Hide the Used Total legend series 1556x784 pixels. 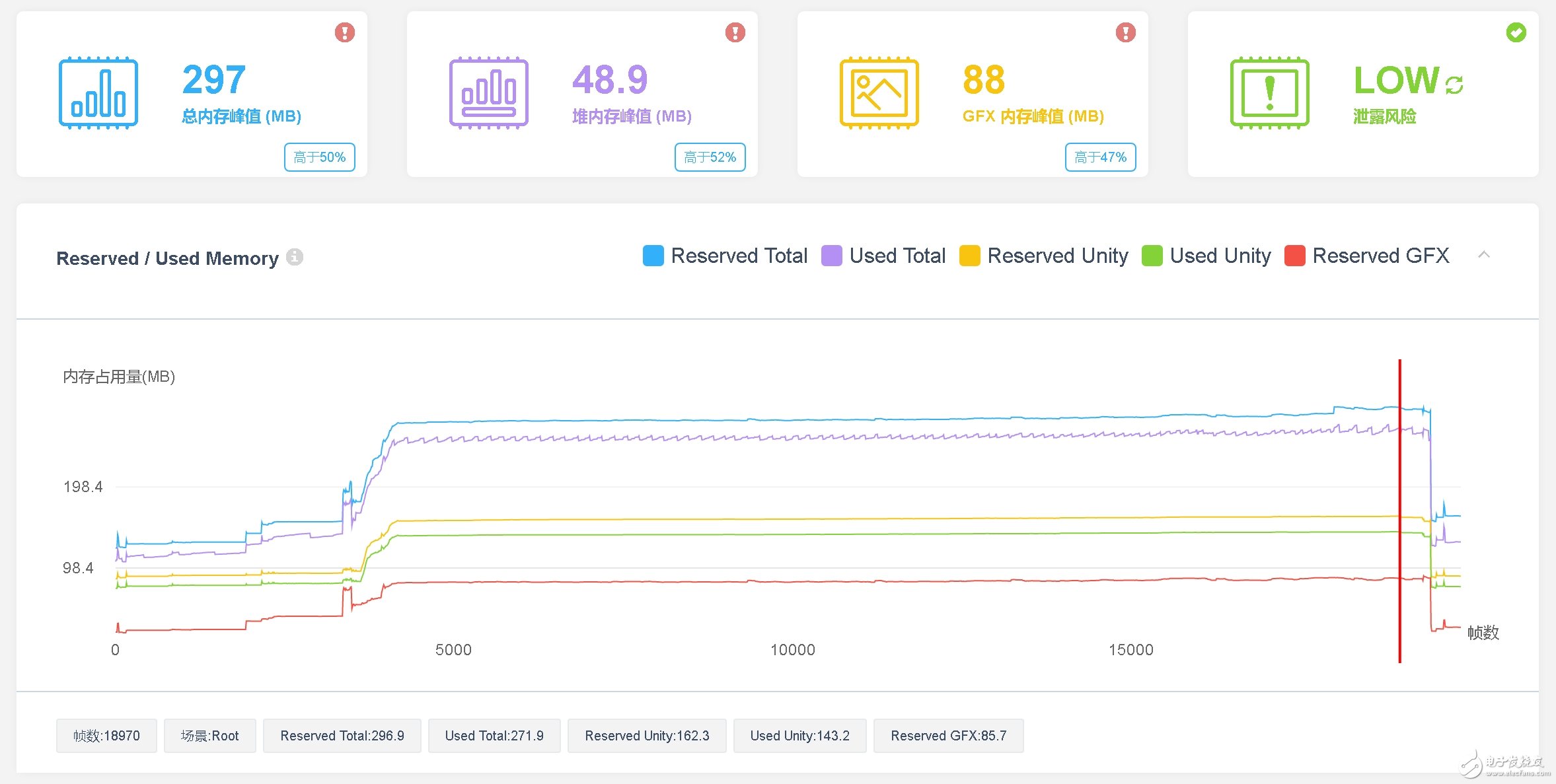[897, 256]
